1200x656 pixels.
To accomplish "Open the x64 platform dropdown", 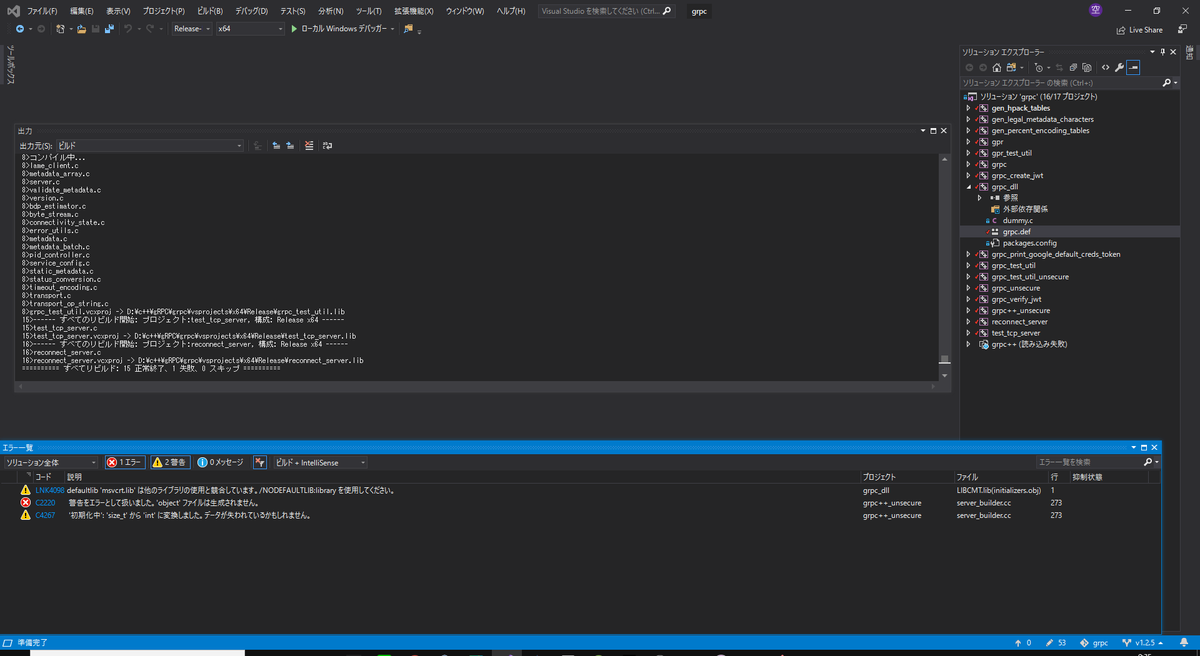I will pos(250,29).
